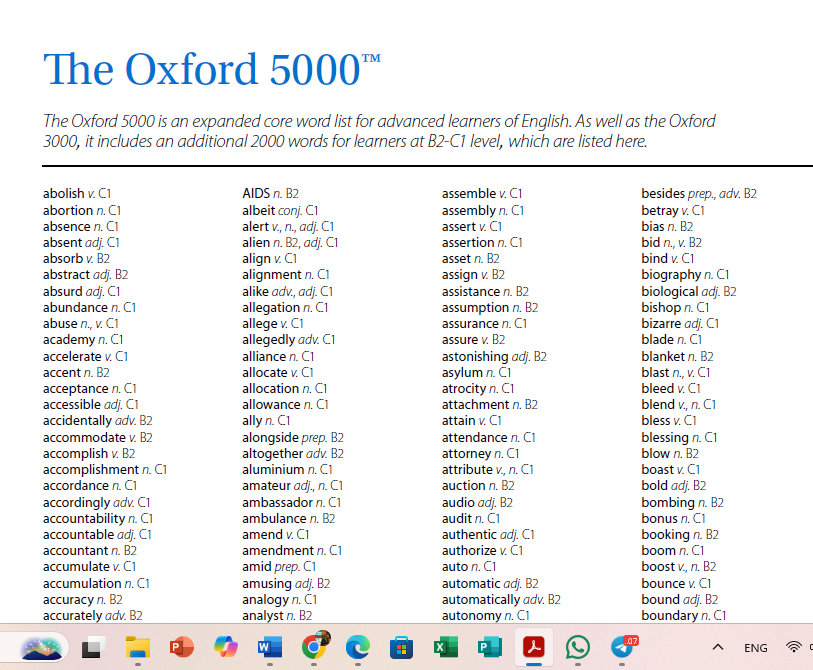
Task: Open Telegram with the unread badge
Action: point(621,648)
